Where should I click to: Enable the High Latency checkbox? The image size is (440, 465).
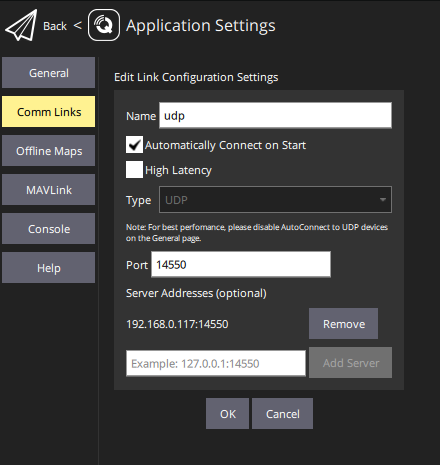(x=134, y=170)
